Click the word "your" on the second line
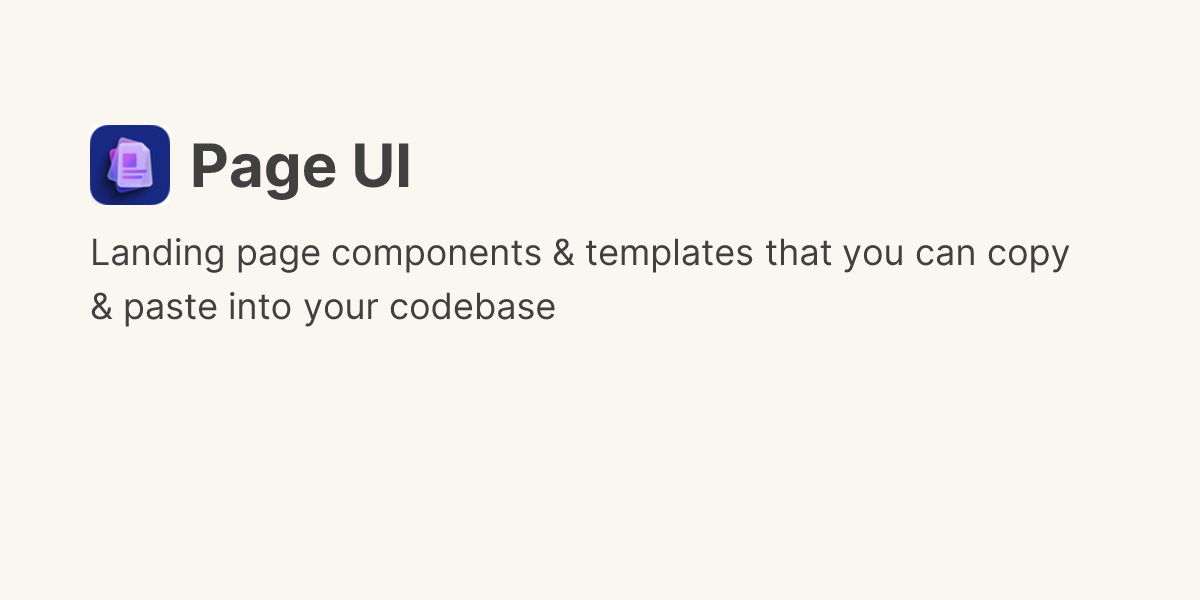 [342, 308]
